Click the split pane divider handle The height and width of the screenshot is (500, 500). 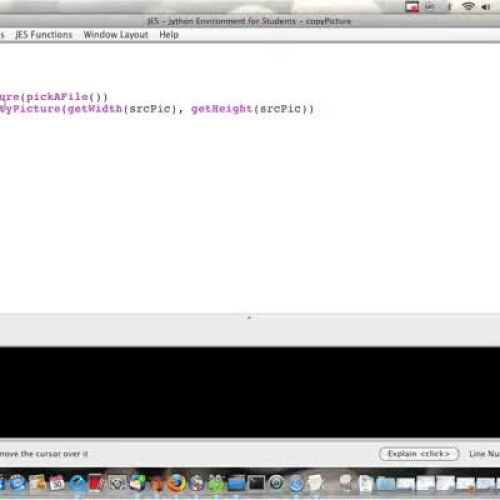(x=249, y=317)
